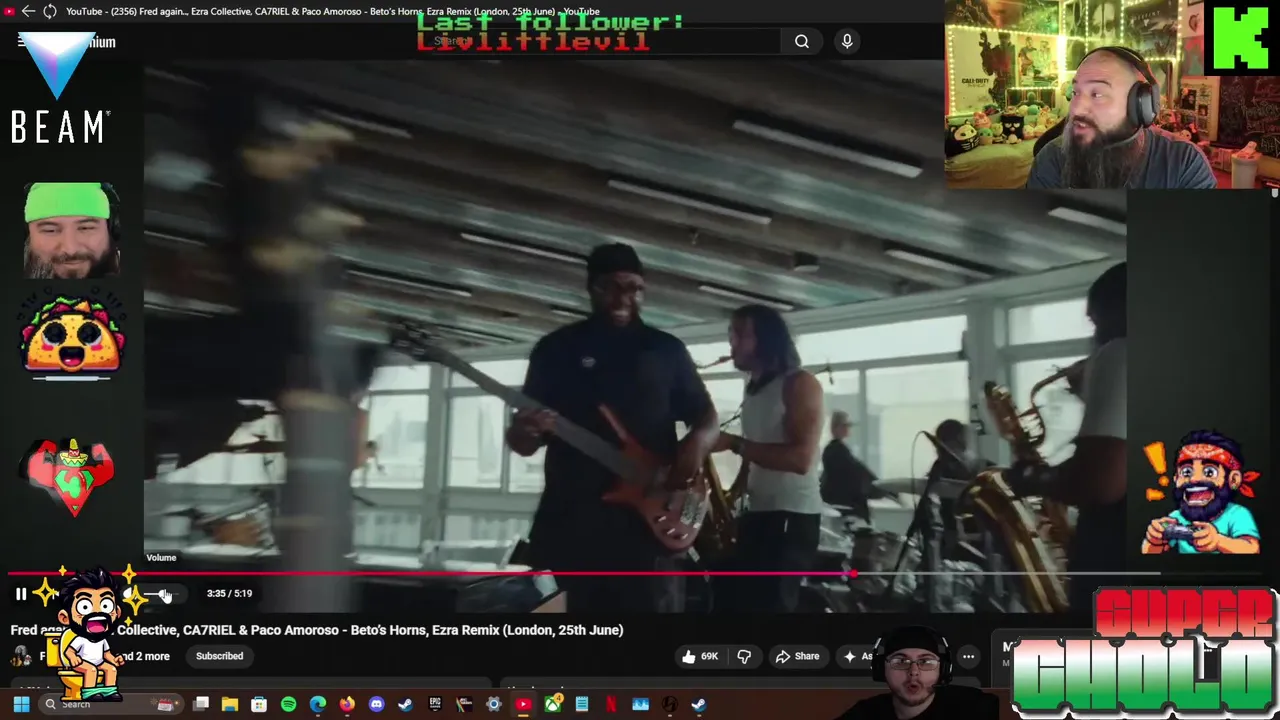Image resolution: width=1280 pixels, height=720 pixels.
Task: Open Discord from the taskbar
Action: (x=376, y=704)
